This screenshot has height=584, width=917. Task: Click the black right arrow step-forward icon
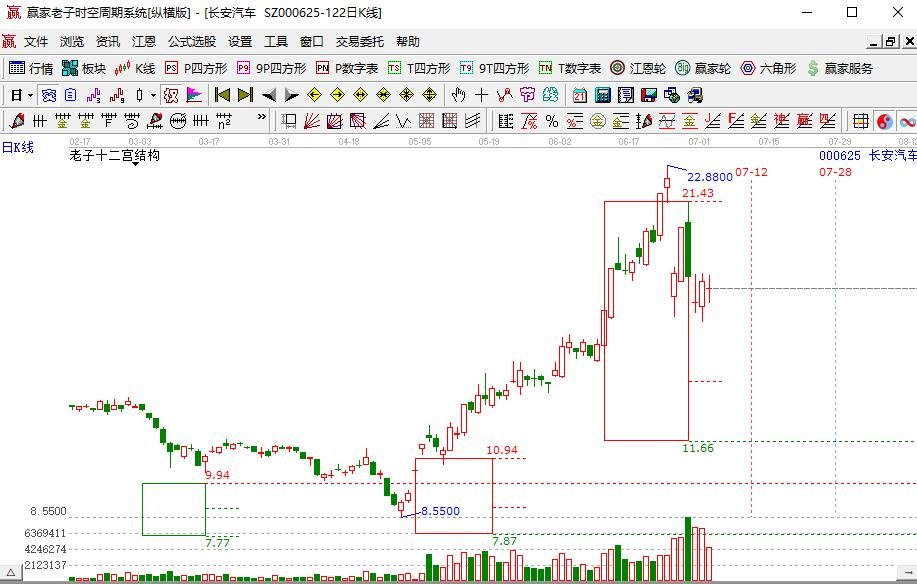291,95
